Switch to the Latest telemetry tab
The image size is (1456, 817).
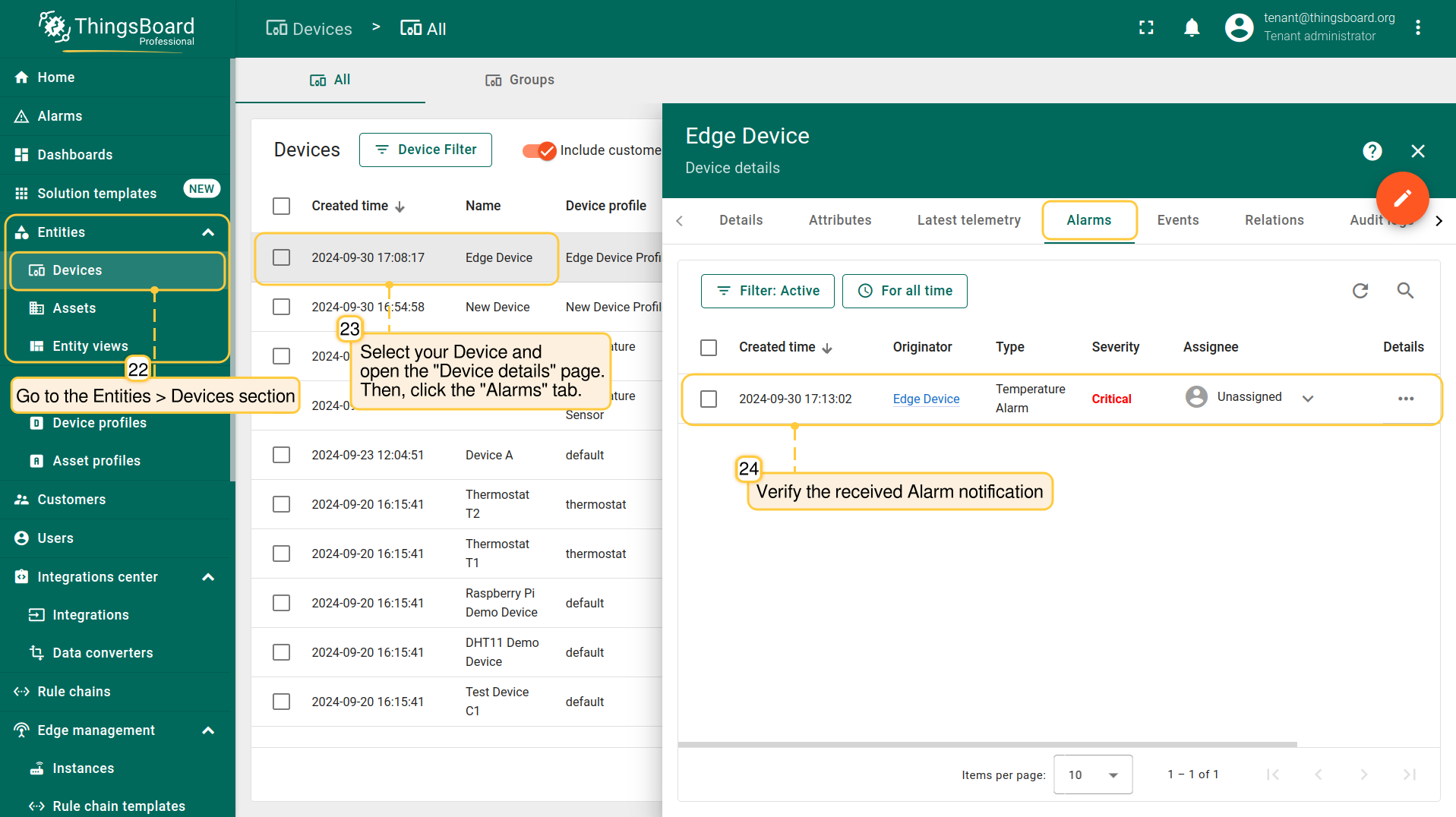pyautogui.click(x=968, y=220)
